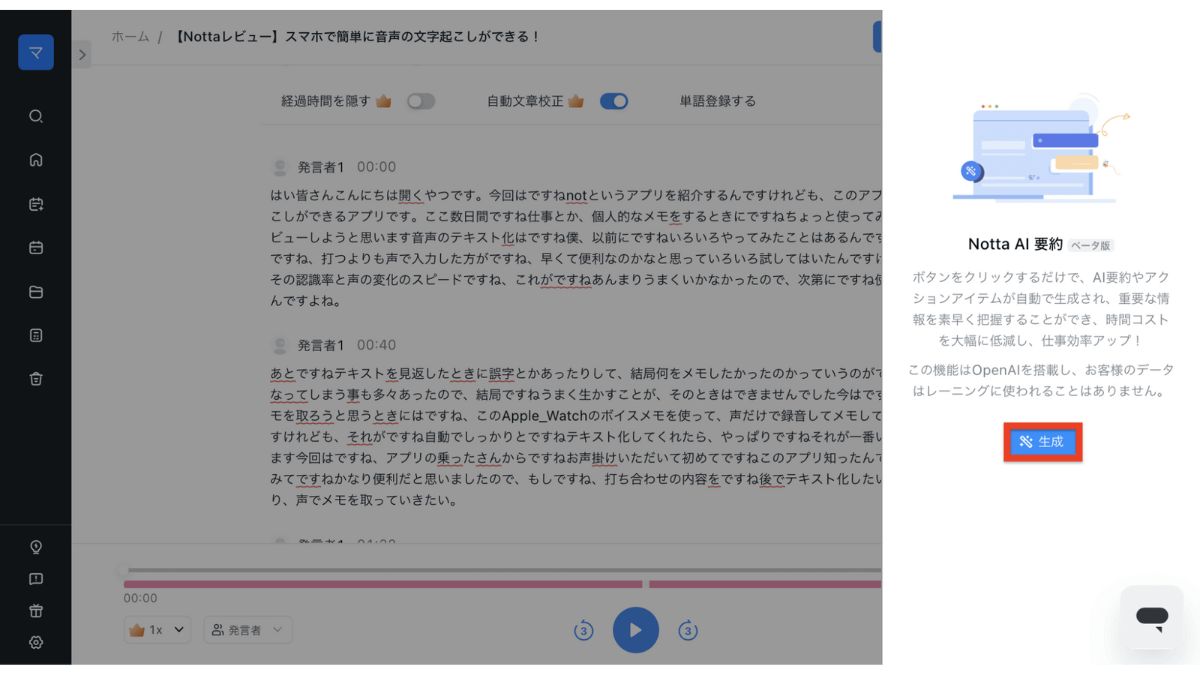Open settings gear icon in sidebar
The width and height of the screenshot is (1200, 675).
pyautogui.click(x=36, y=643)
